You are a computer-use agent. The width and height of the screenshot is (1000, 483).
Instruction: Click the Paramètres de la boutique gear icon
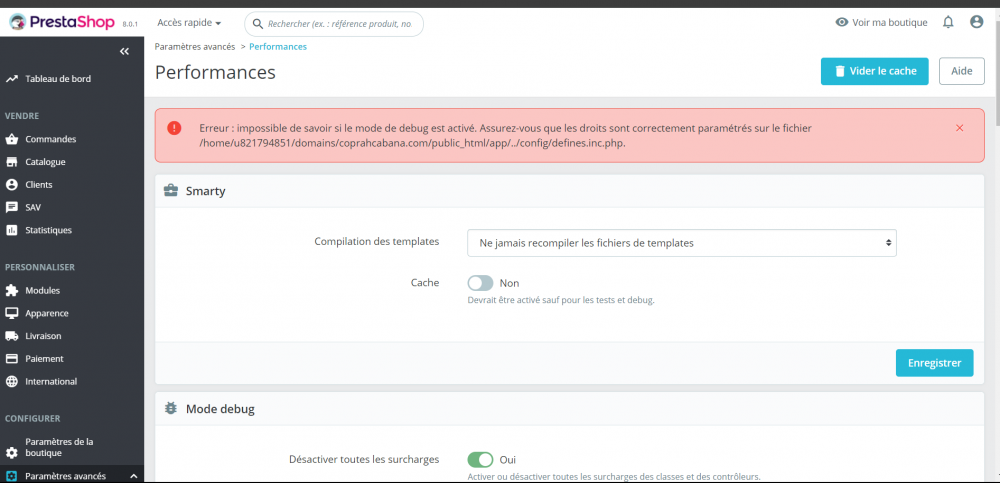point(11,453)
